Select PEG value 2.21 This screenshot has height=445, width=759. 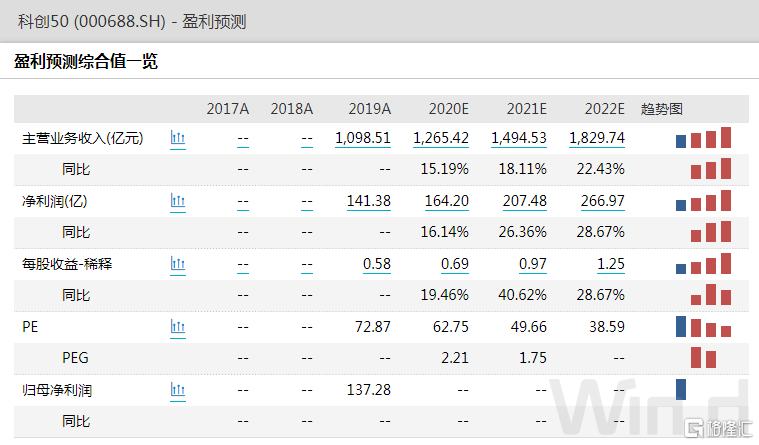pos(455,358)
